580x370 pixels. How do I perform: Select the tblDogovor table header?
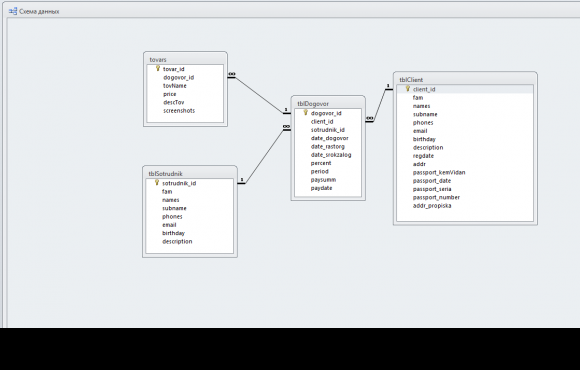tap(328, 104)
